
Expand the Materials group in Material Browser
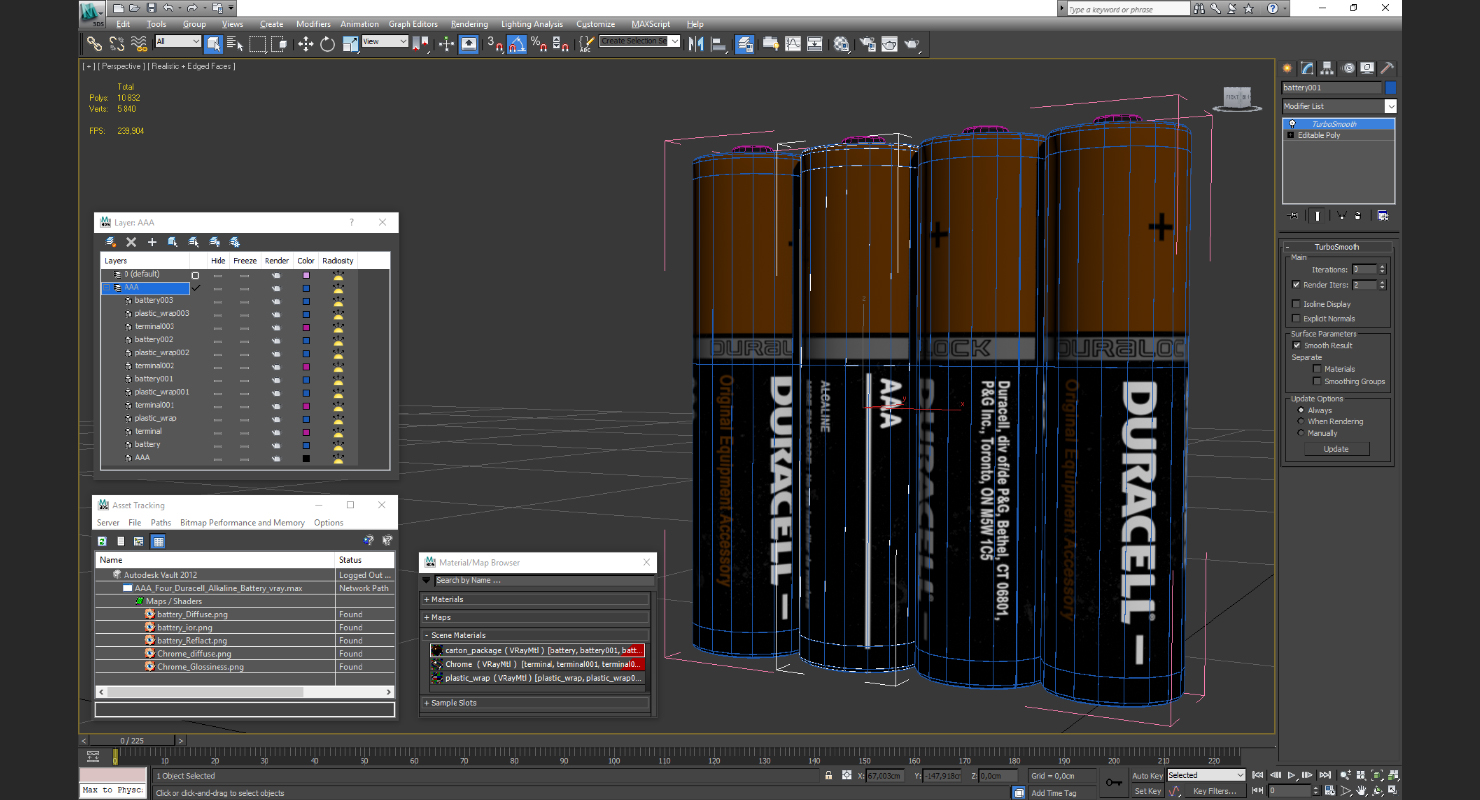point(537,599)
